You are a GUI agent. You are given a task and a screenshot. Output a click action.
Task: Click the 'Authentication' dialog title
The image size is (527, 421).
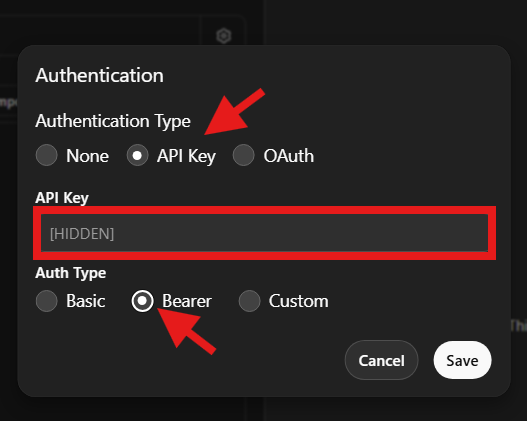pyautogui.click(x=99, y=75)
